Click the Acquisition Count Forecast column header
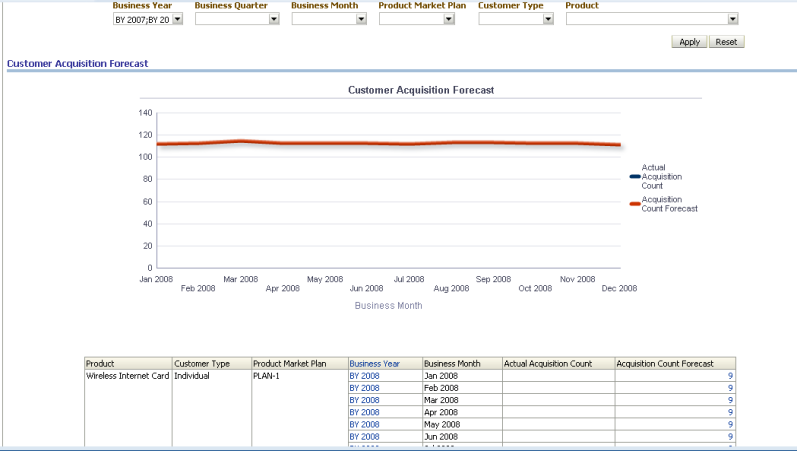Screen dimensions: 797x451 675,364
